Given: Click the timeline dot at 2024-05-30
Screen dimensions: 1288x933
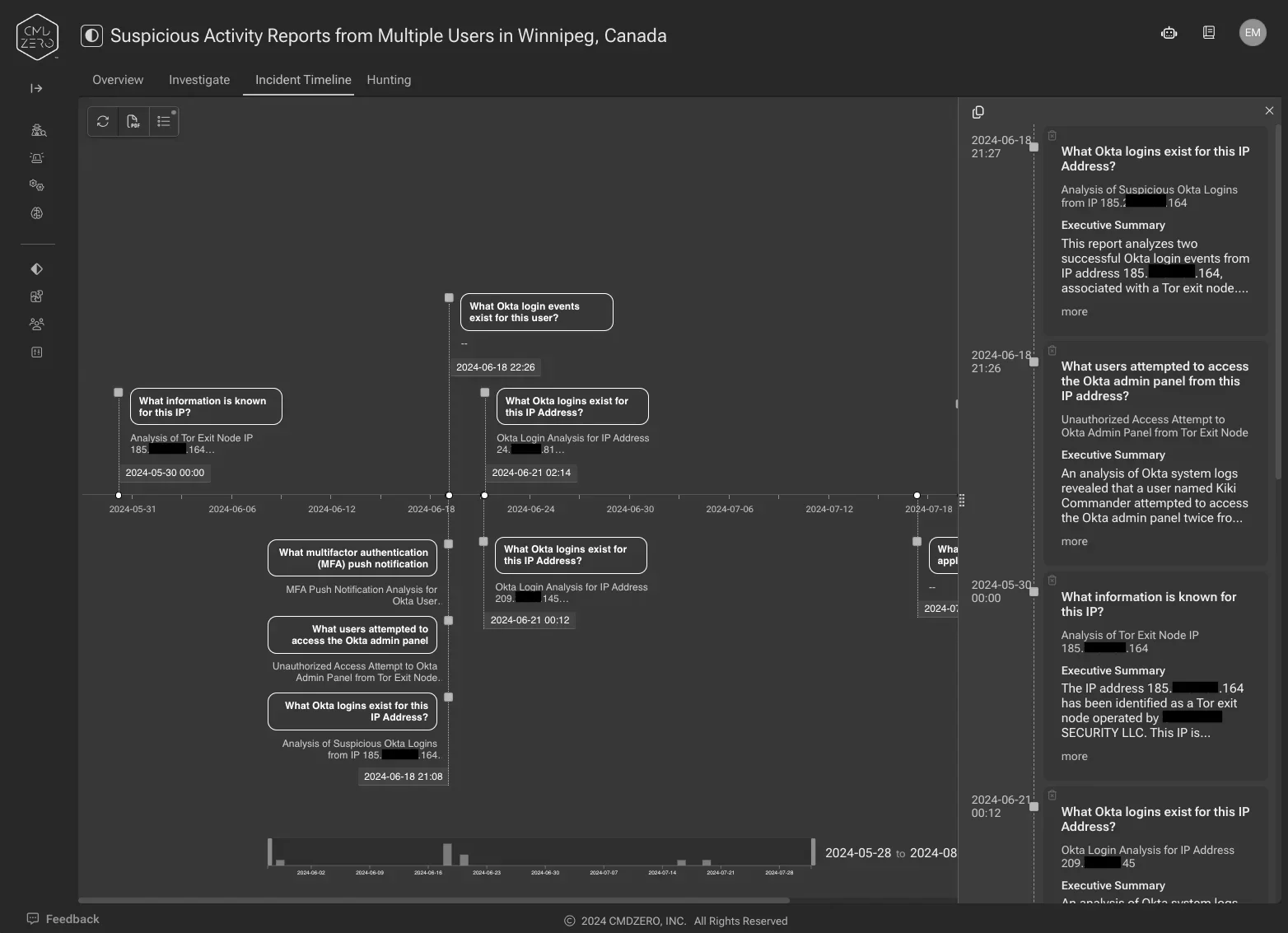Looking at the screenshot, I should coord(119,495).
